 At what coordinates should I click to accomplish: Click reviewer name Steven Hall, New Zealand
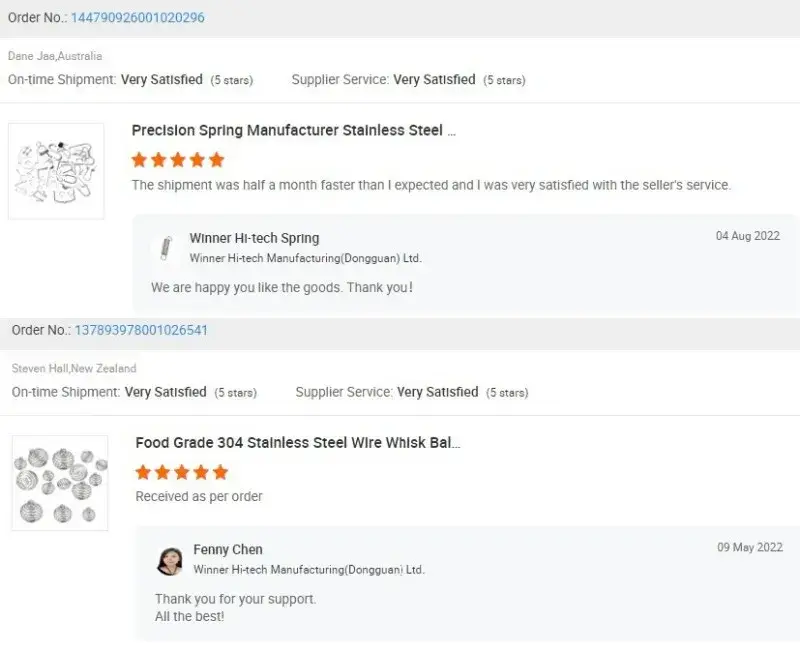pos(74,368)
